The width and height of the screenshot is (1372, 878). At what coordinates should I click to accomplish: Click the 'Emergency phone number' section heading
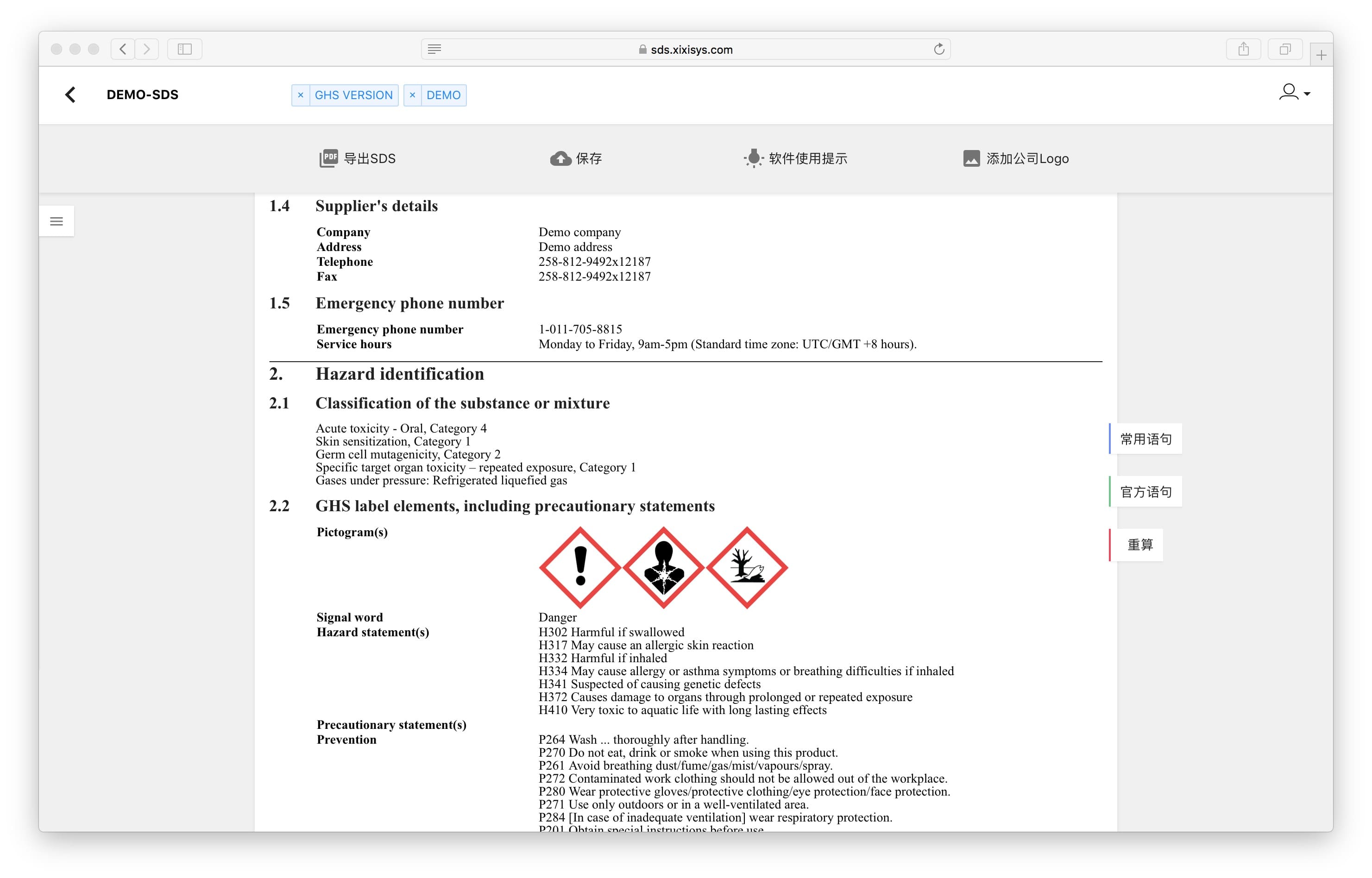(x=409, y=303)
